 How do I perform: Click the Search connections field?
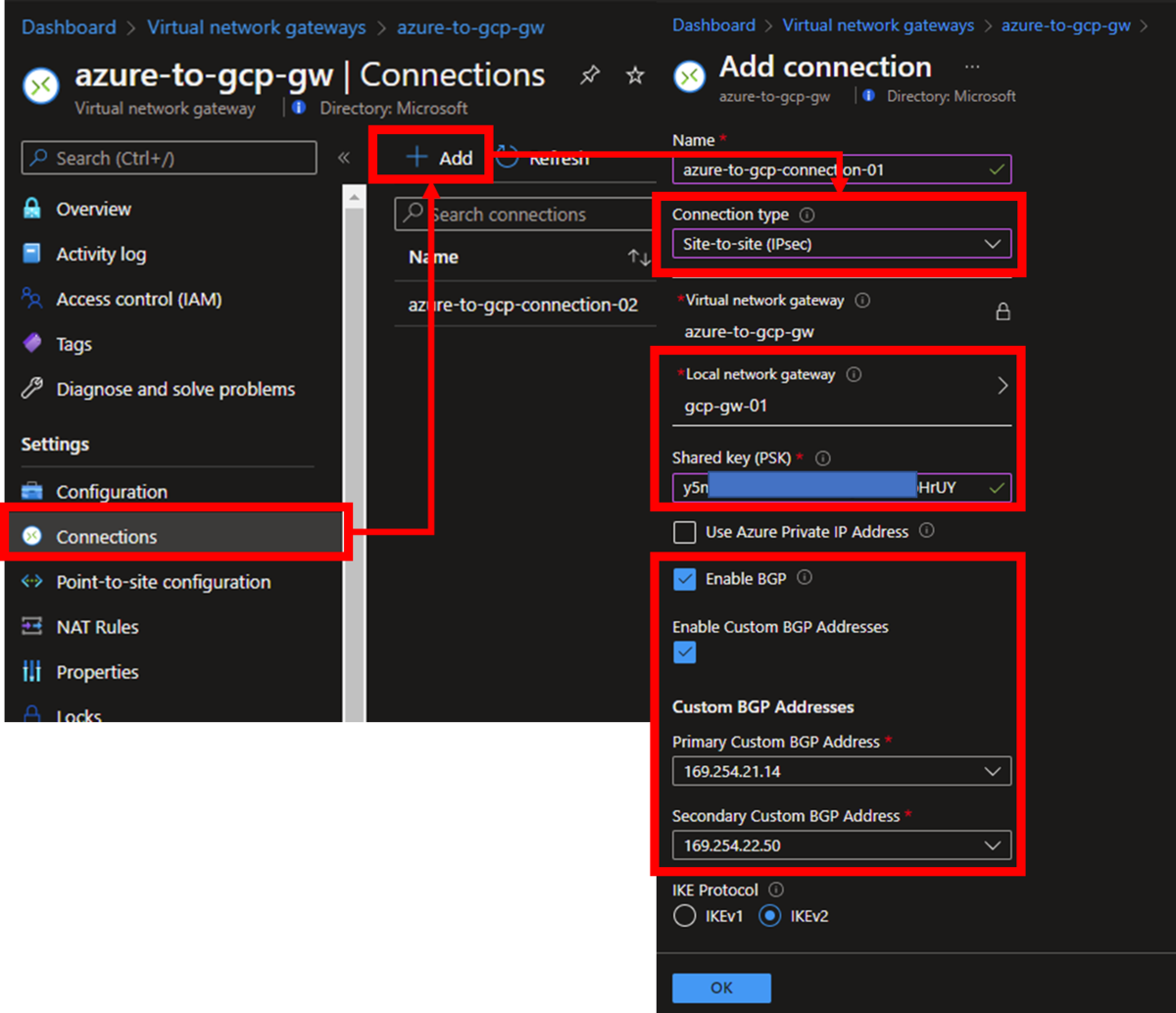tap(524, 215)
